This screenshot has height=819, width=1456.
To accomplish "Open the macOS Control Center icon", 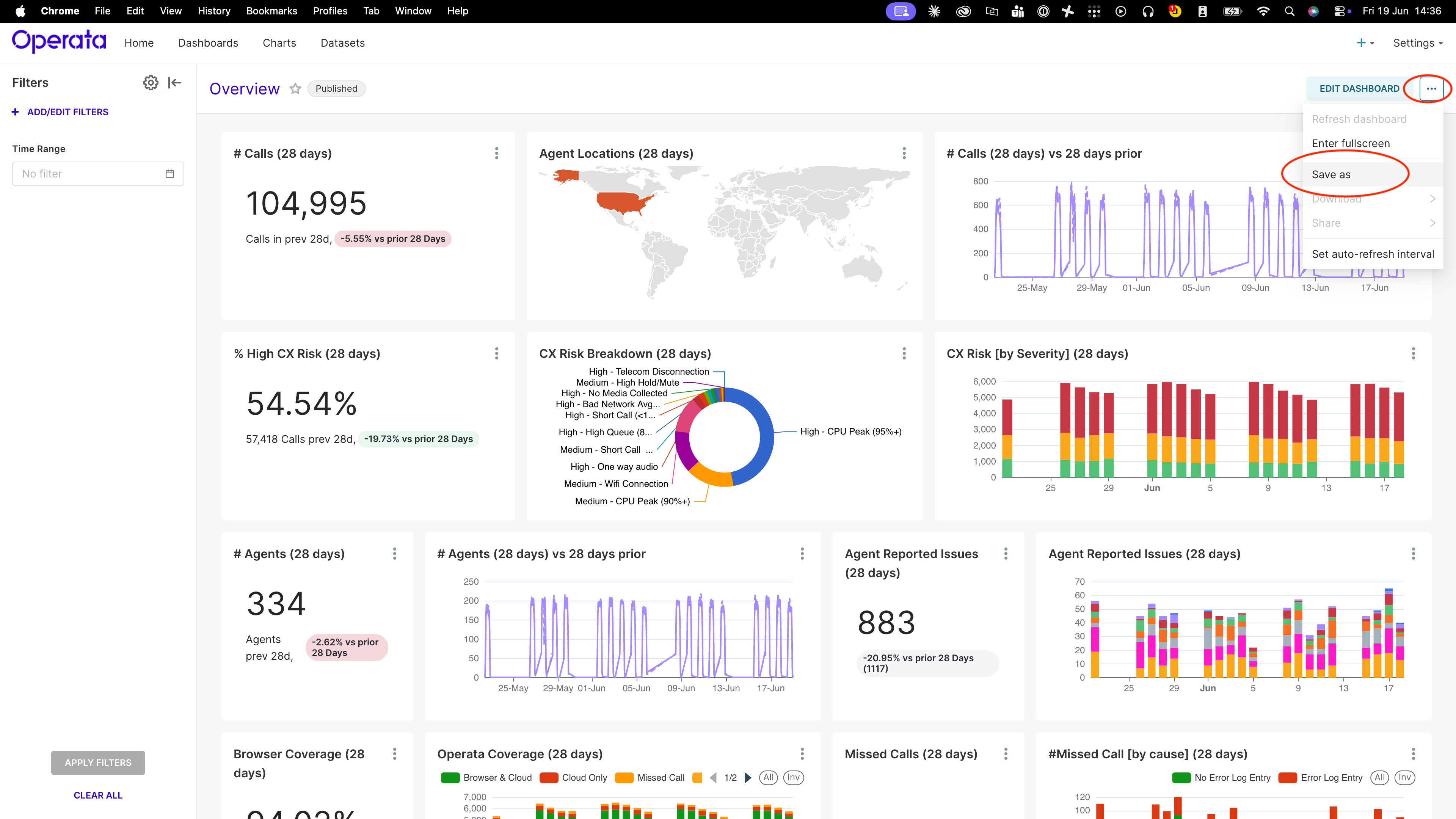I will (1340, 11).
